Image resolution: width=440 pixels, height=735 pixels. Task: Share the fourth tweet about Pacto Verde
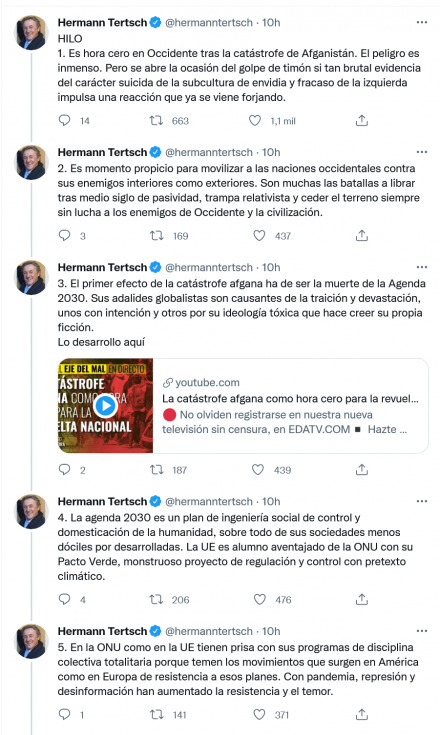tap(362, 599)
